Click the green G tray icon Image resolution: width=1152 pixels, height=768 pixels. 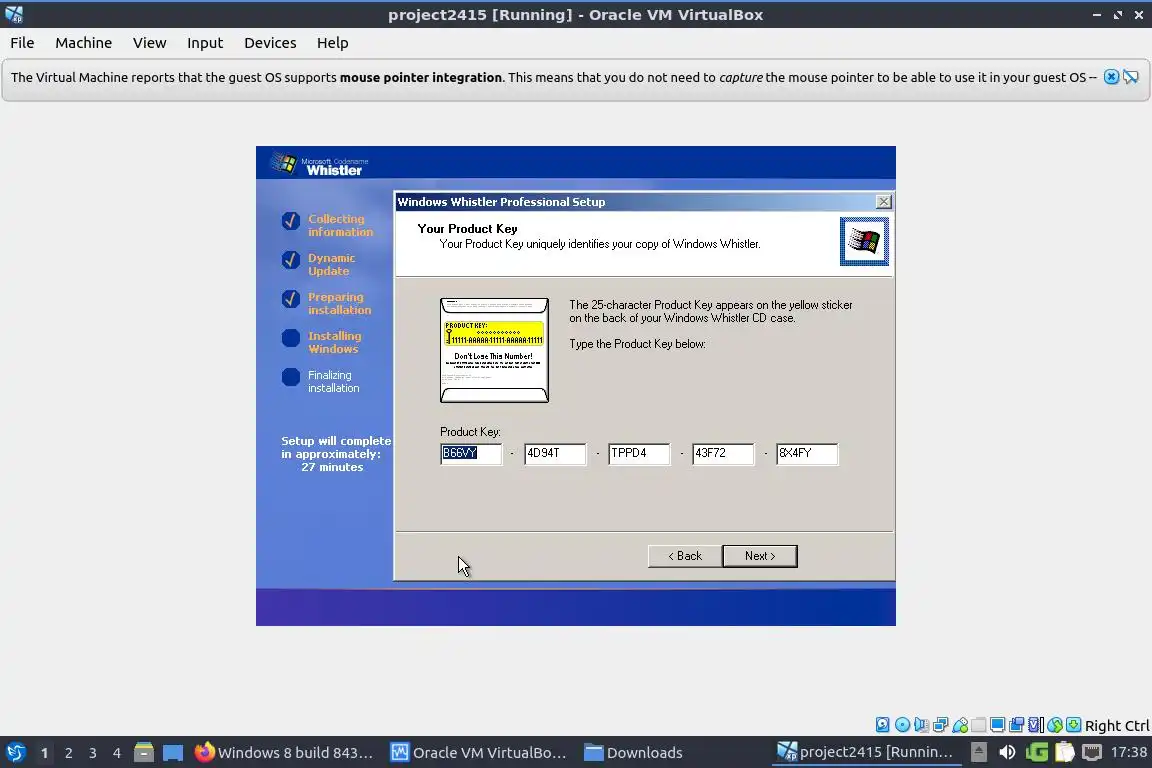point(1037,753)
